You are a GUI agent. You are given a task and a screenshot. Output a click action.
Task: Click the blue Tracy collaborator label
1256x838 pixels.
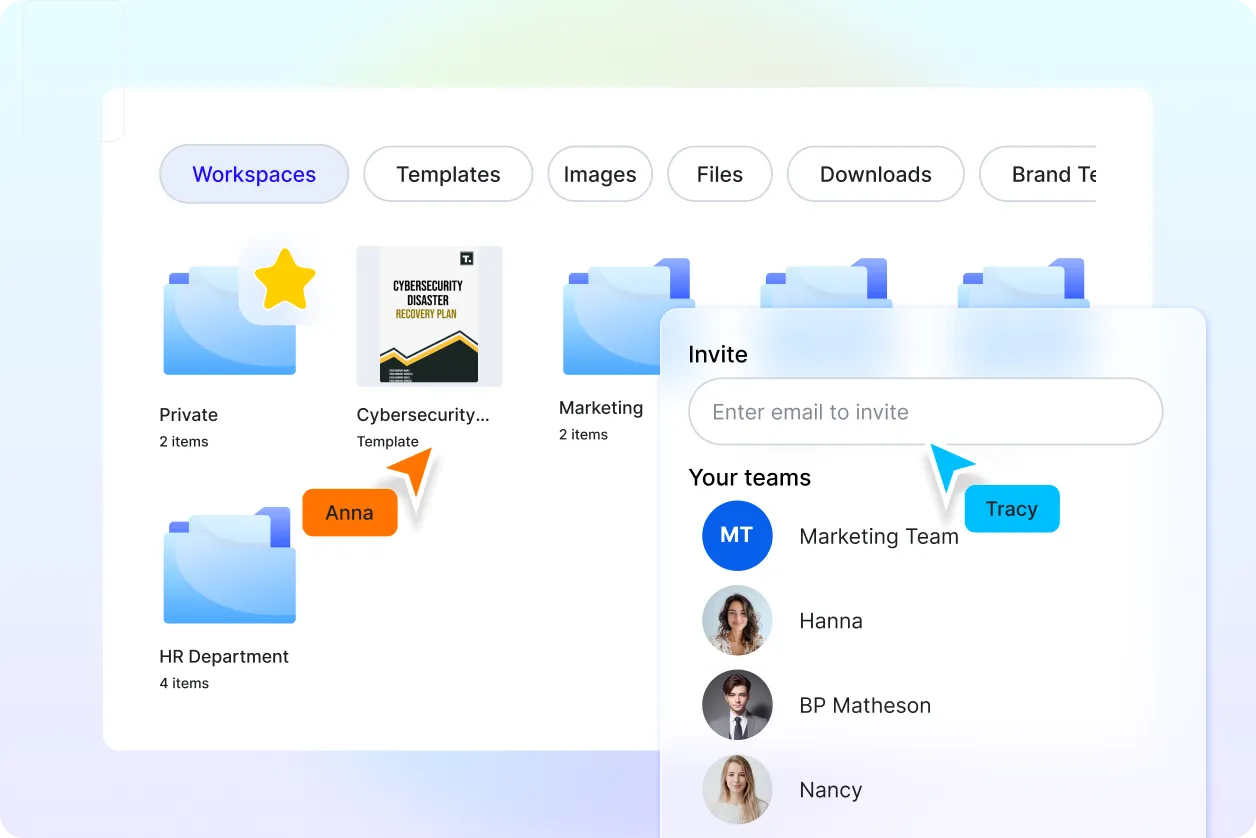coord(1011,509)
